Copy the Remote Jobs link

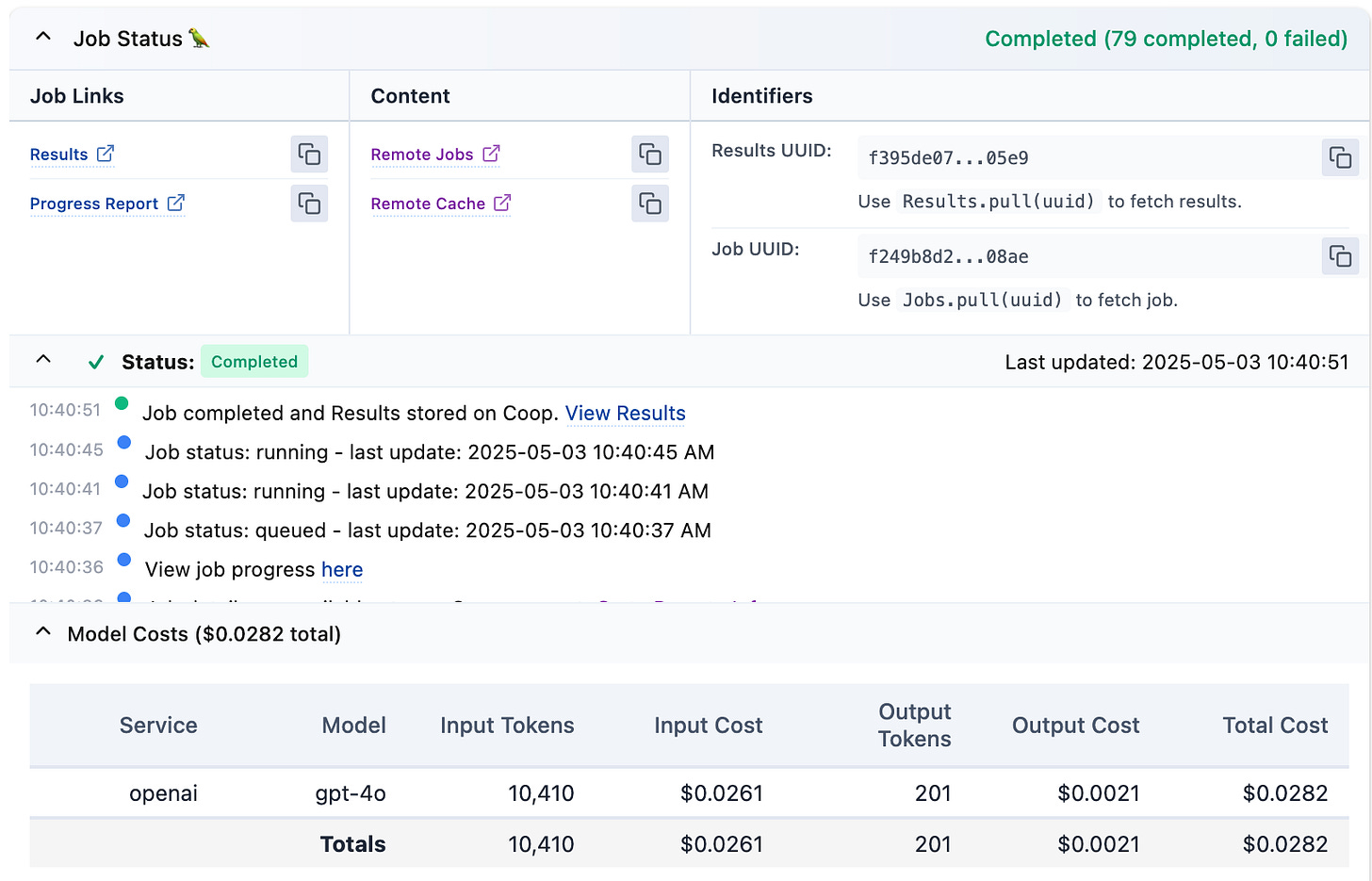(650, 155)
